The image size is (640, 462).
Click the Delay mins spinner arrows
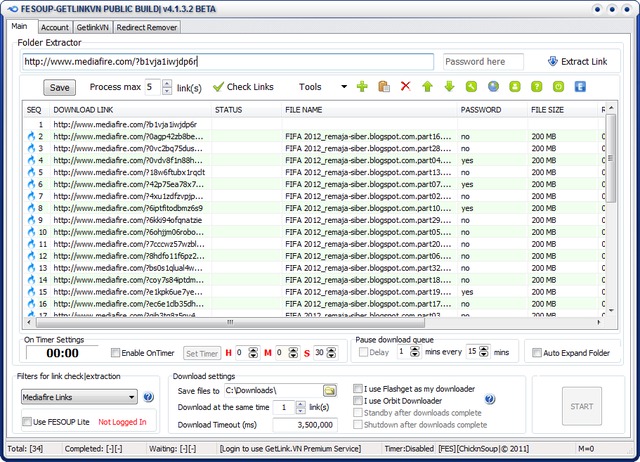pos(415,352)
